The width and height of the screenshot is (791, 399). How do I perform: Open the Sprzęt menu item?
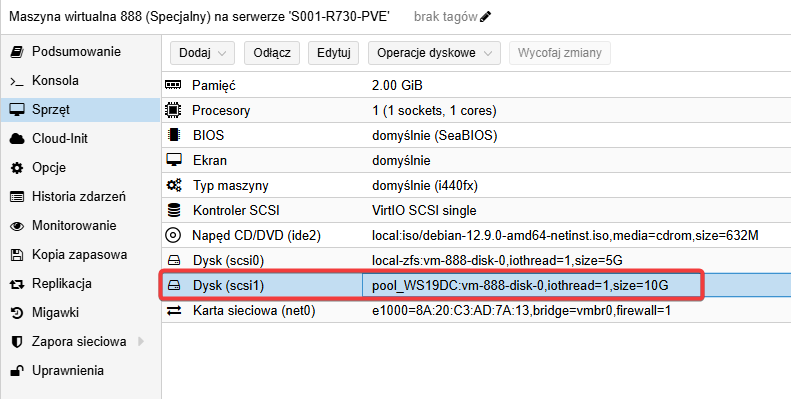(80, 109)
